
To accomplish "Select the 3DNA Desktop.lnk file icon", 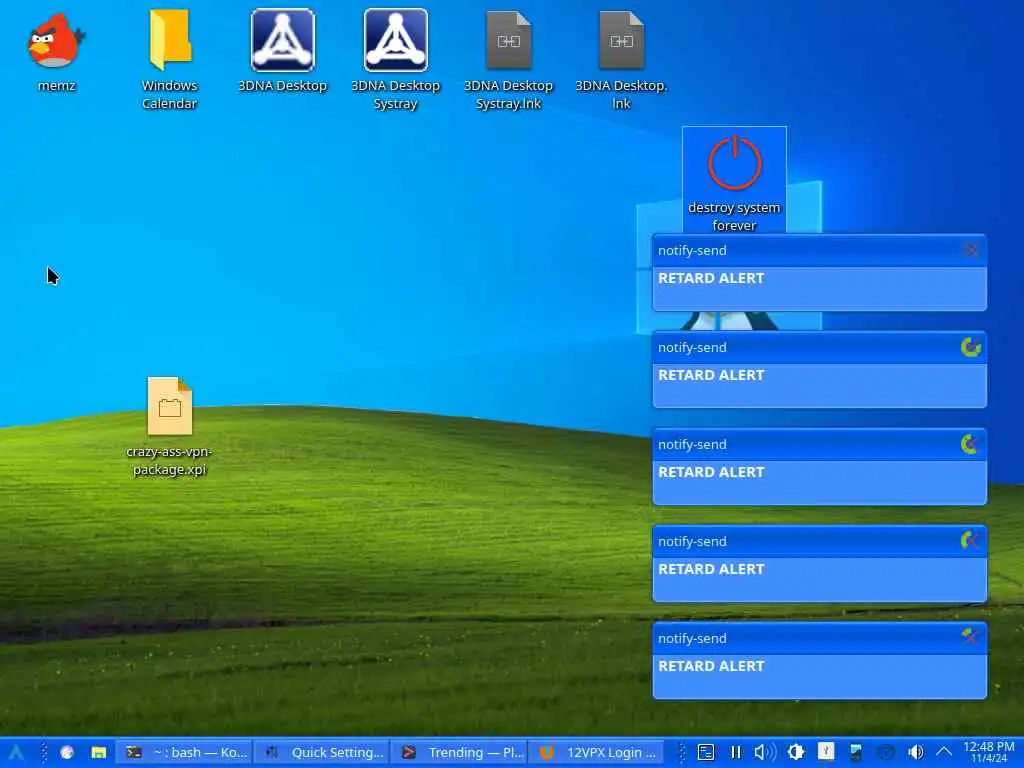I will (621, 40).
